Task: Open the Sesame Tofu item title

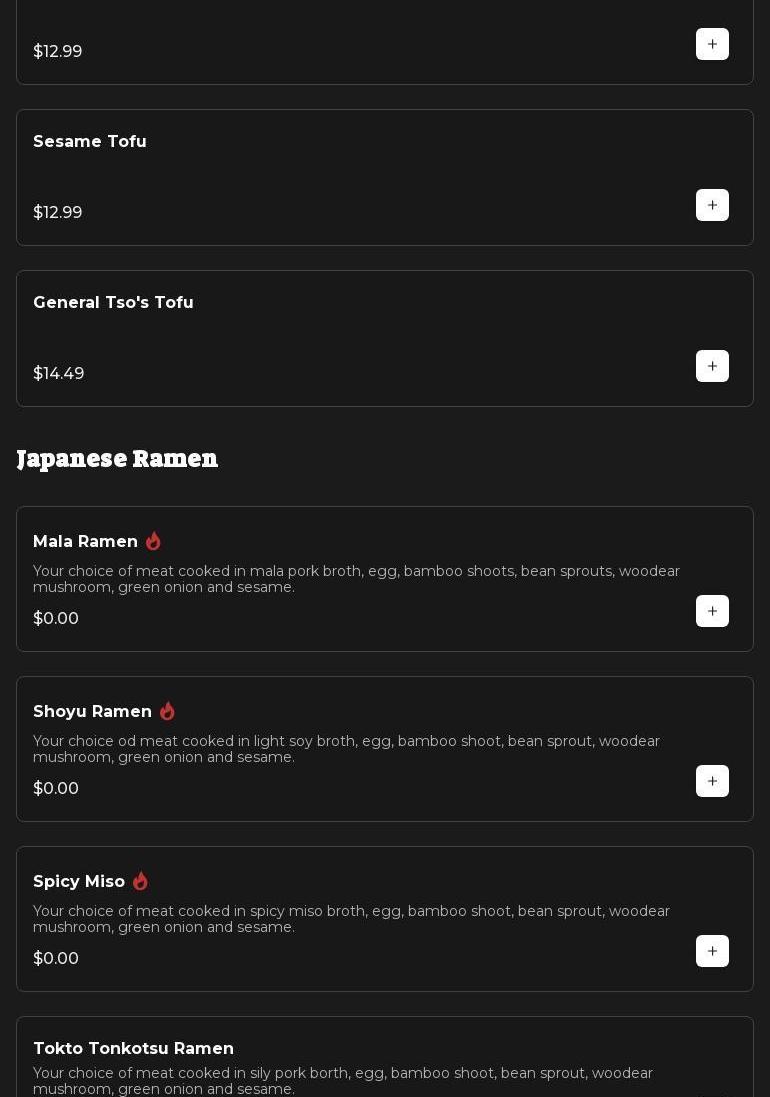Action: [90, 142]
